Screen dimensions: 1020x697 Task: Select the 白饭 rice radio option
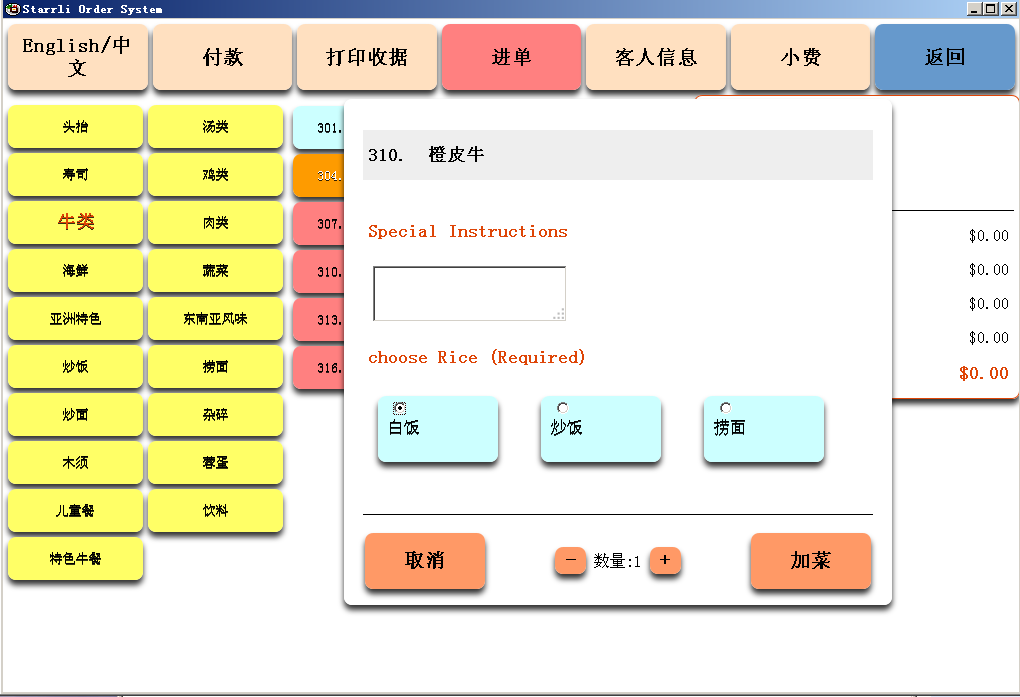(400, 408)
